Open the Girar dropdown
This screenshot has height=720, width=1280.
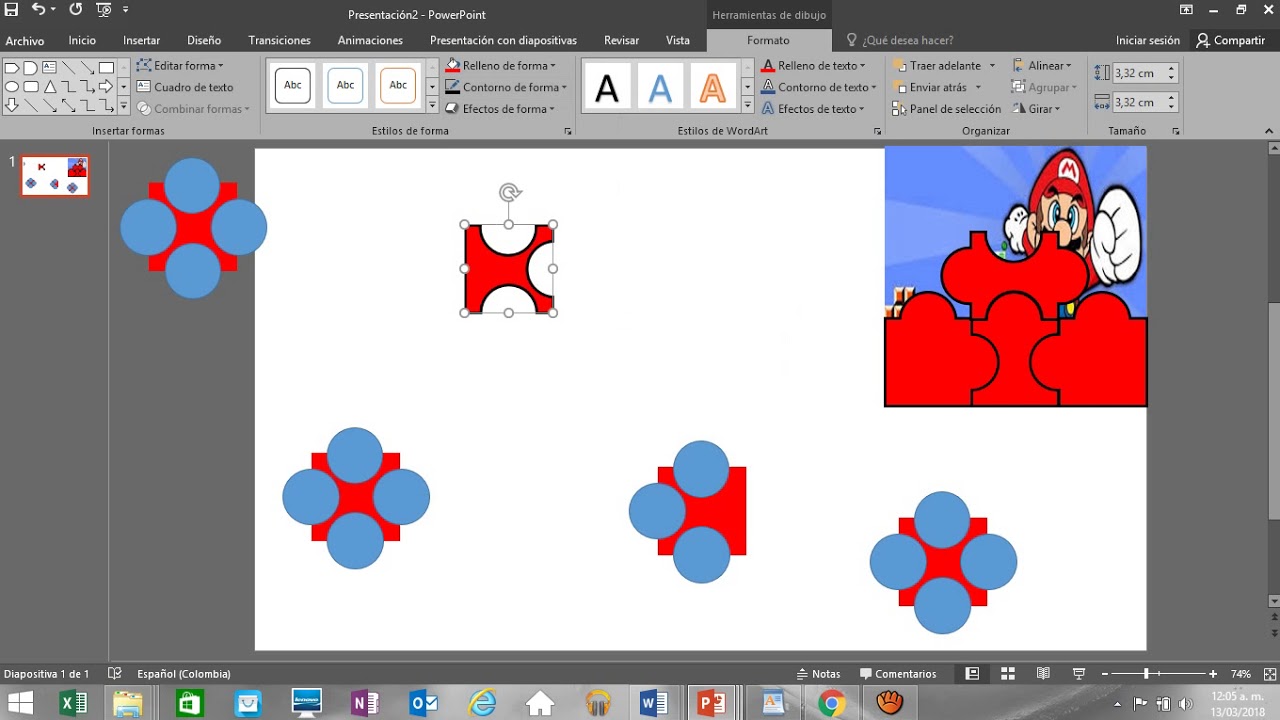pos(1037,109)
